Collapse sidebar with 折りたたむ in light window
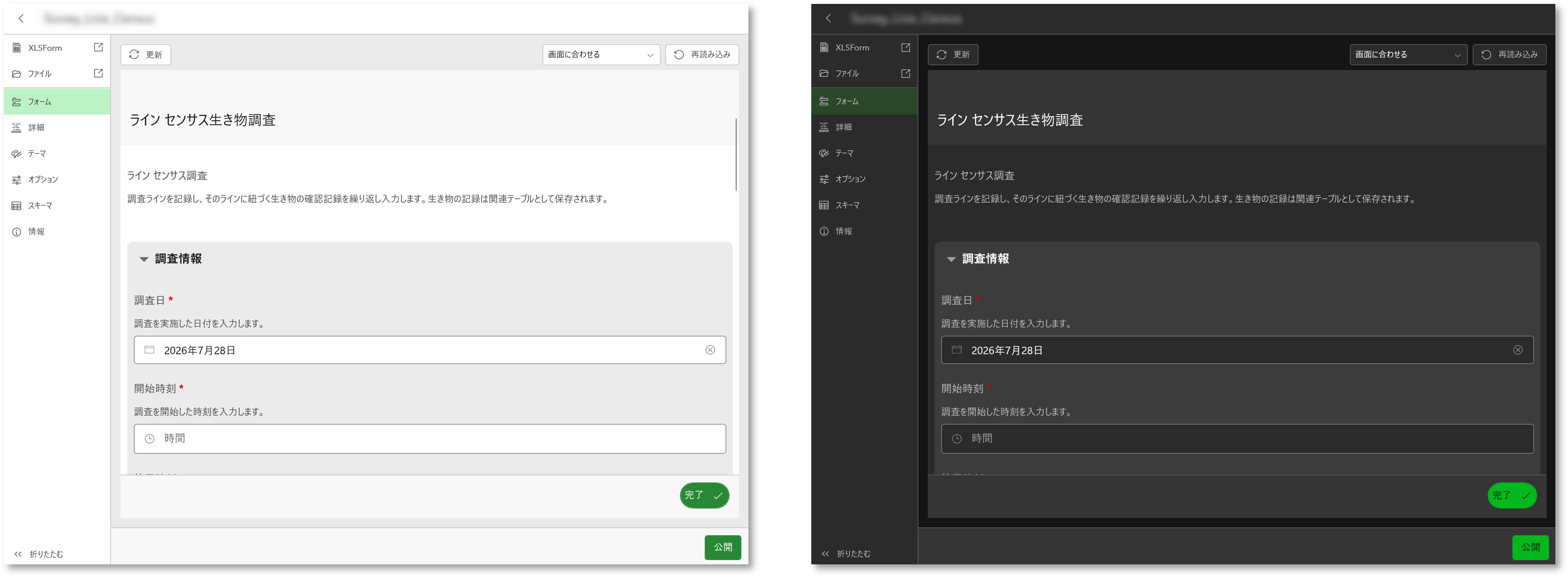The width and height of the screenshot is (1568, 577). pos(39,554)
